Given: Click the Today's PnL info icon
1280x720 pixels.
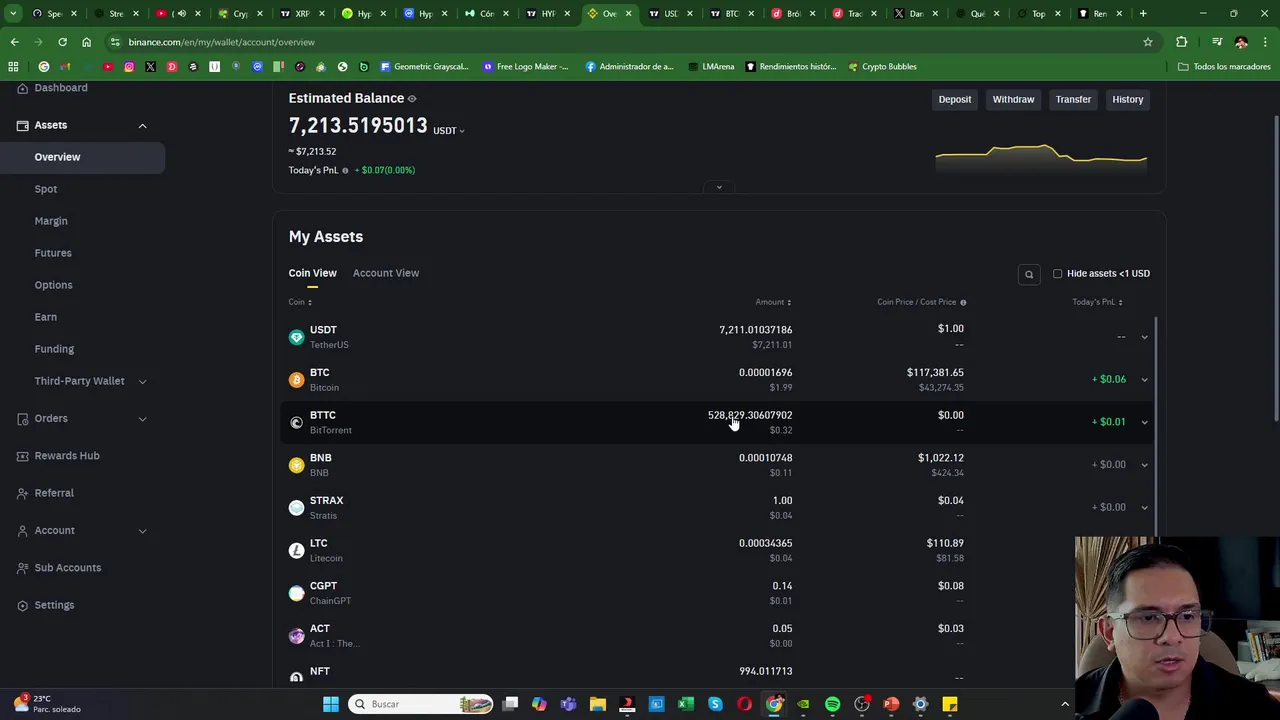Looking at the screenshot, I should pos(345,170).
